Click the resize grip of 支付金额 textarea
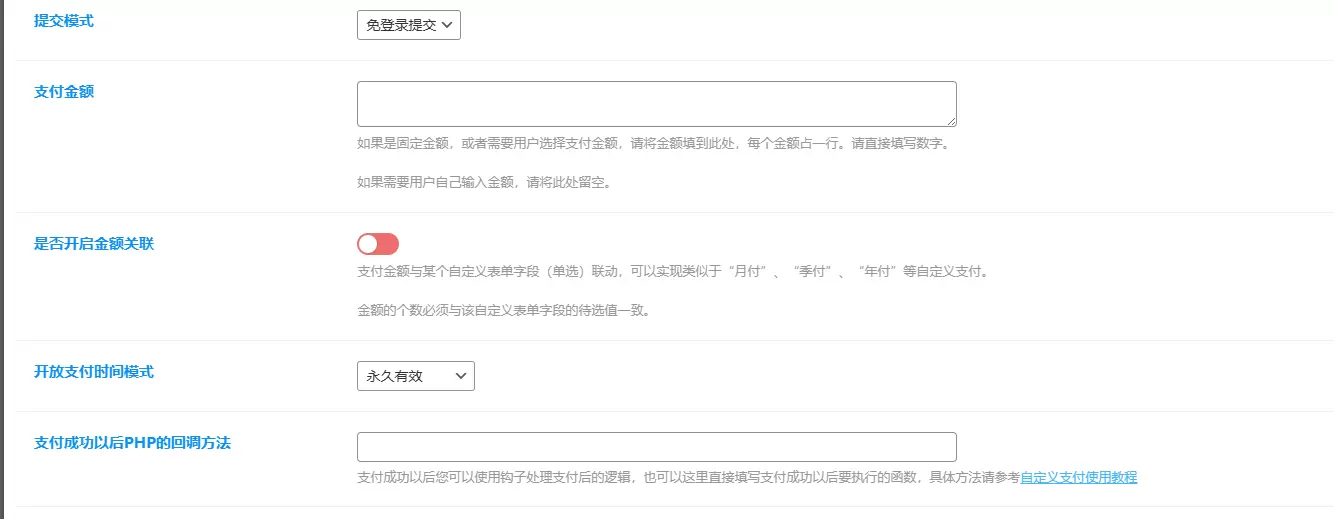The width and height of the screenshot is (1334, 519). 950,120
